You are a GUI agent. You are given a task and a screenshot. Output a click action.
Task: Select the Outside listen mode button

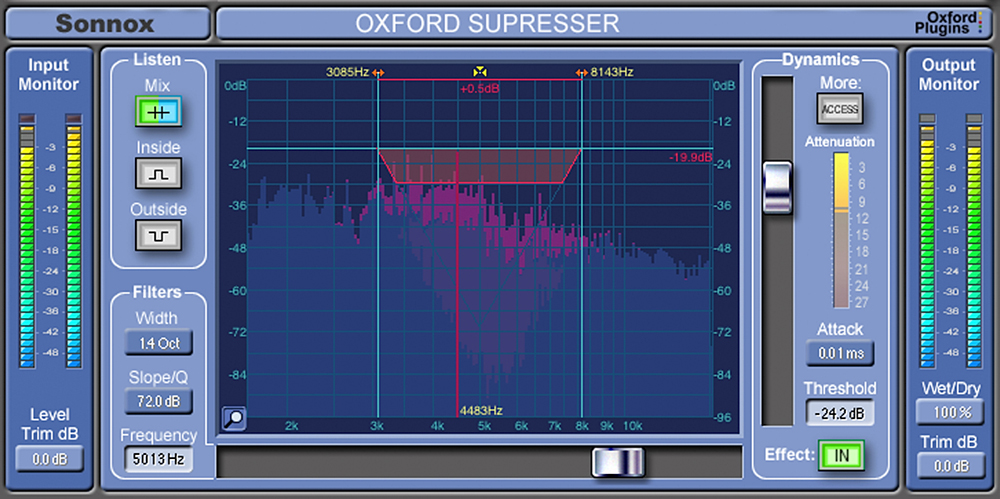tap(158, 235)
